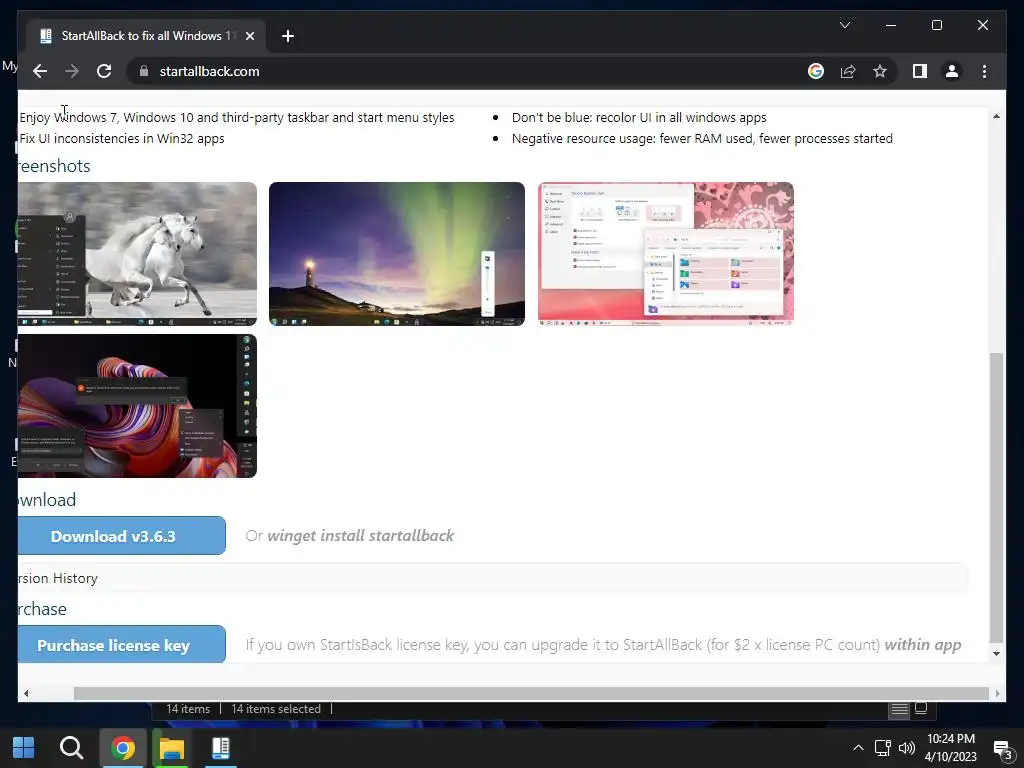Image resolution: width=1024 pixels, height=768 pixels.
Task: Click the Purchase license key button
Action: click(122, 645)
